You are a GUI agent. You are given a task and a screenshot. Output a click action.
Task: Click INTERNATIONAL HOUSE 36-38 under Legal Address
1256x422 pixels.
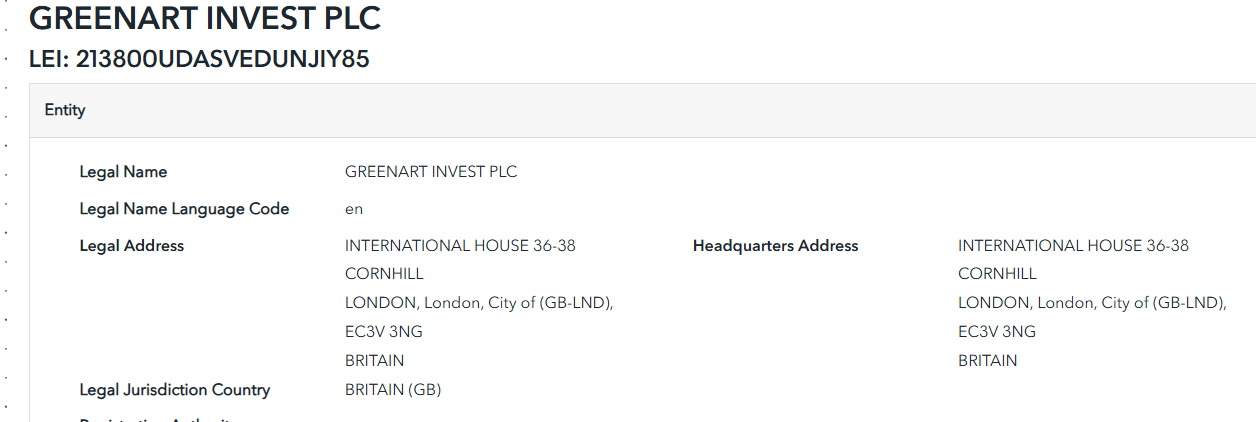point(460,246)
